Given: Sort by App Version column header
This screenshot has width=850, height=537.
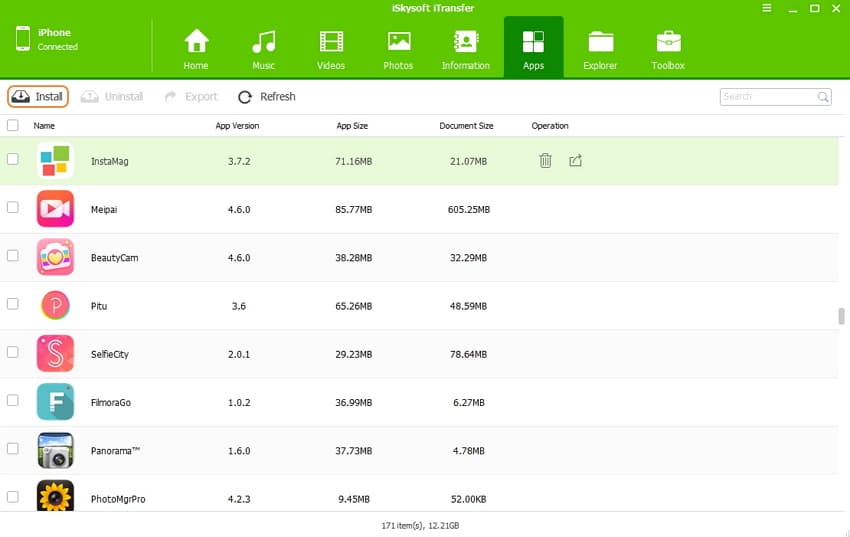Looking at the screenshot, I should [x=237, y=126].
